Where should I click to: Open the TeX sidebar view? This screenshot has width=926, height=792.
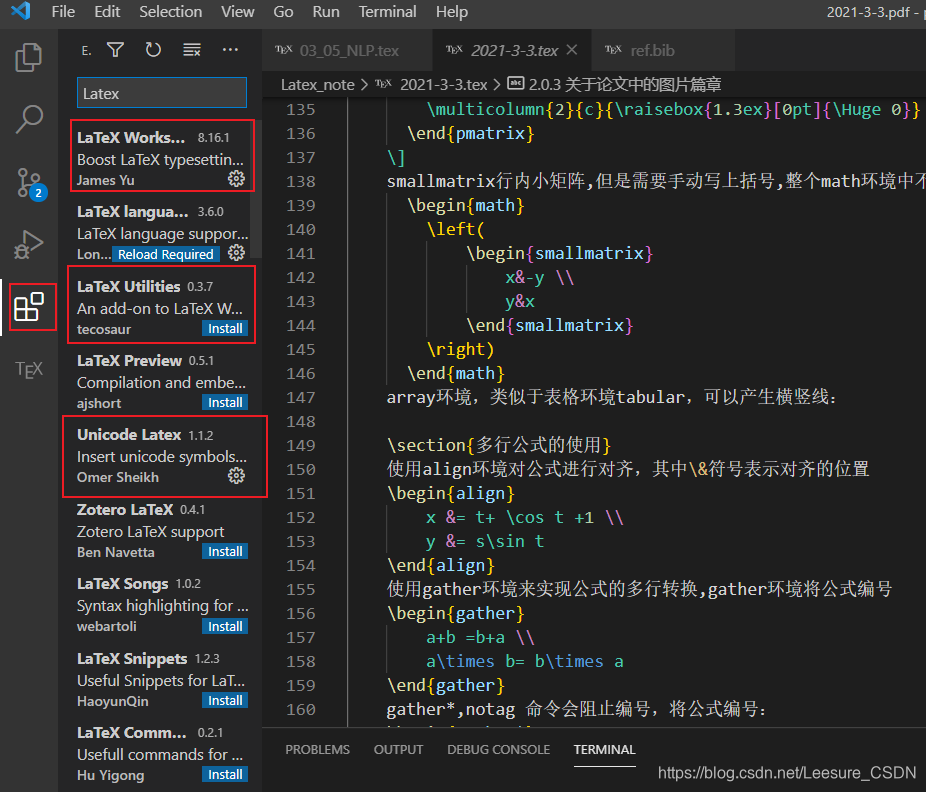coord(28,370)
